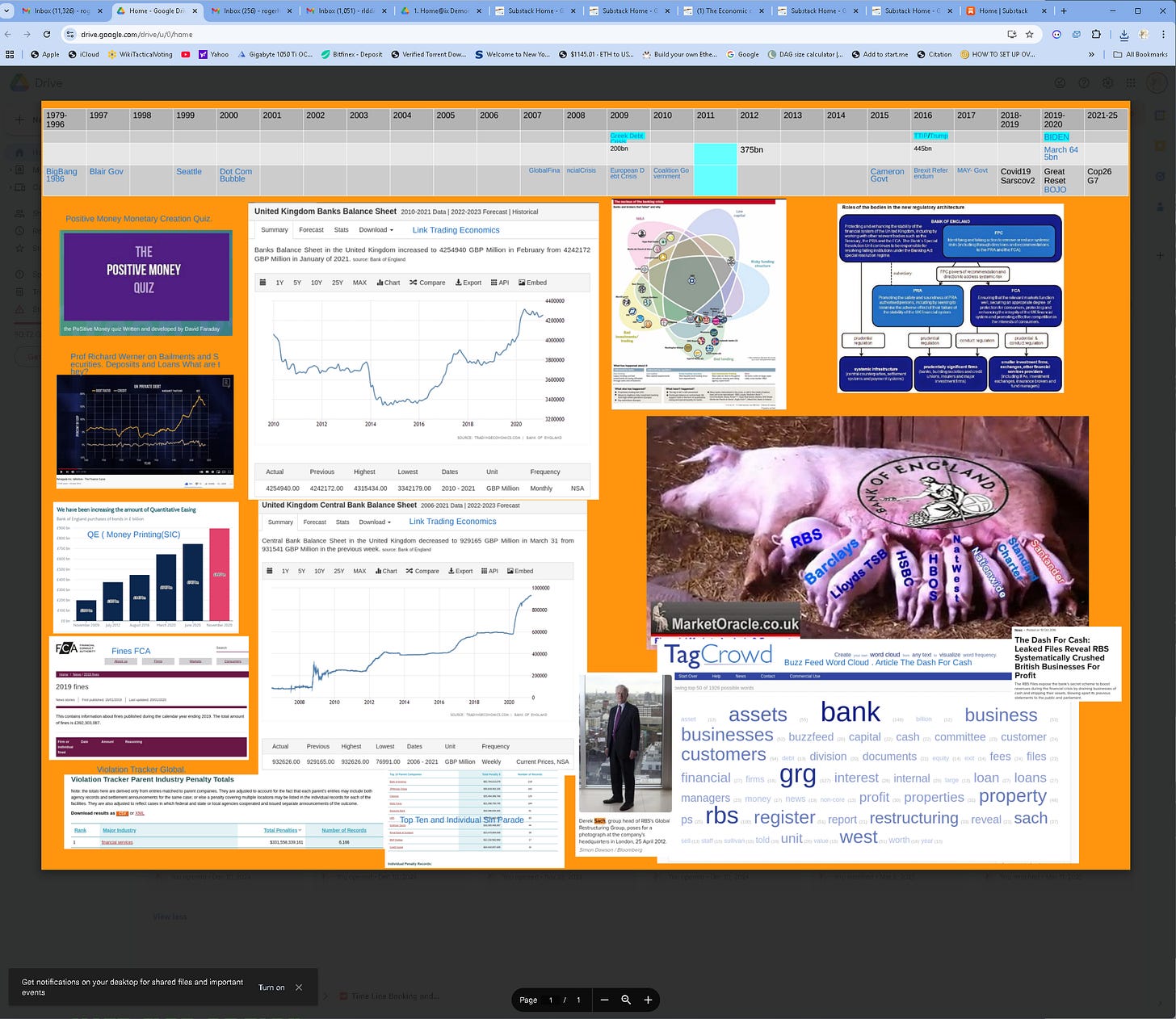Click the Covid19 Sarscov2 timeline cell

pyautogui.click(x=1018, y=179)
